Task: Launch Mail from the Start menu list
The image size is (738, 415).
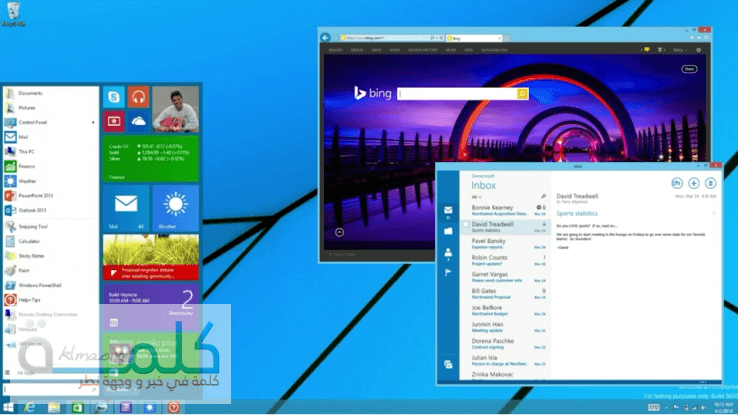Action: [x=50, y=137]
